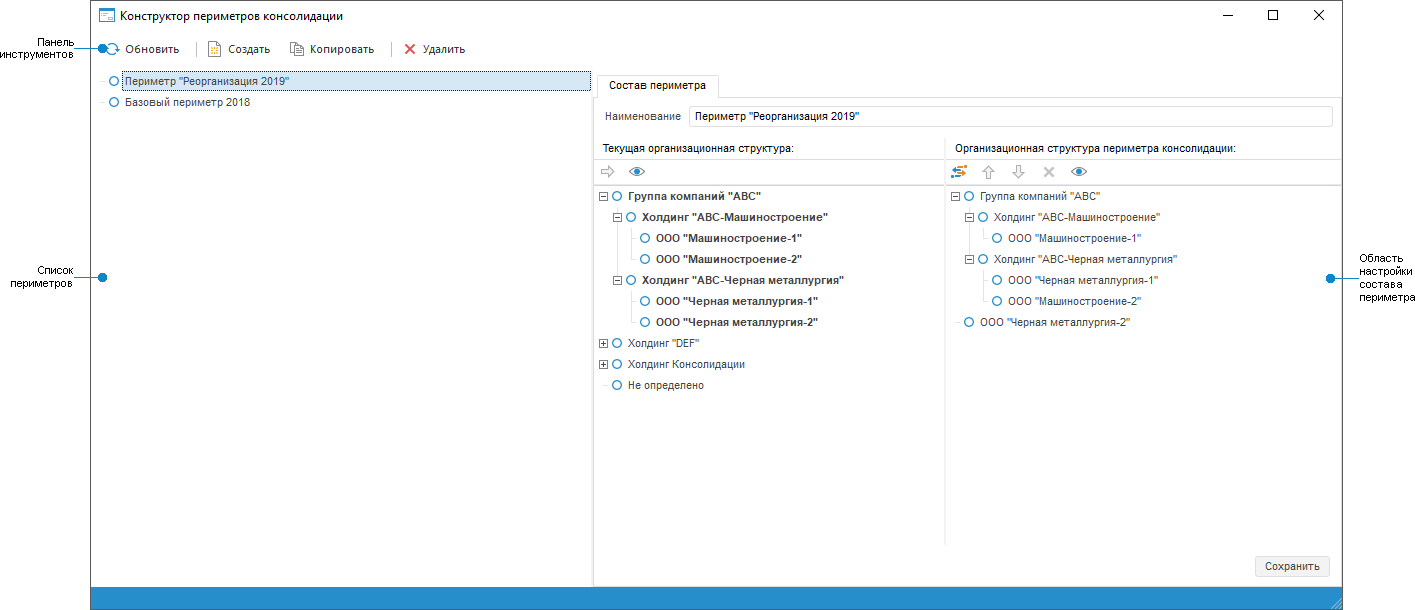
Task: Collapse bold Холдинг "ABC-Черная металлургия" node
Action: [x=617, y=281]
